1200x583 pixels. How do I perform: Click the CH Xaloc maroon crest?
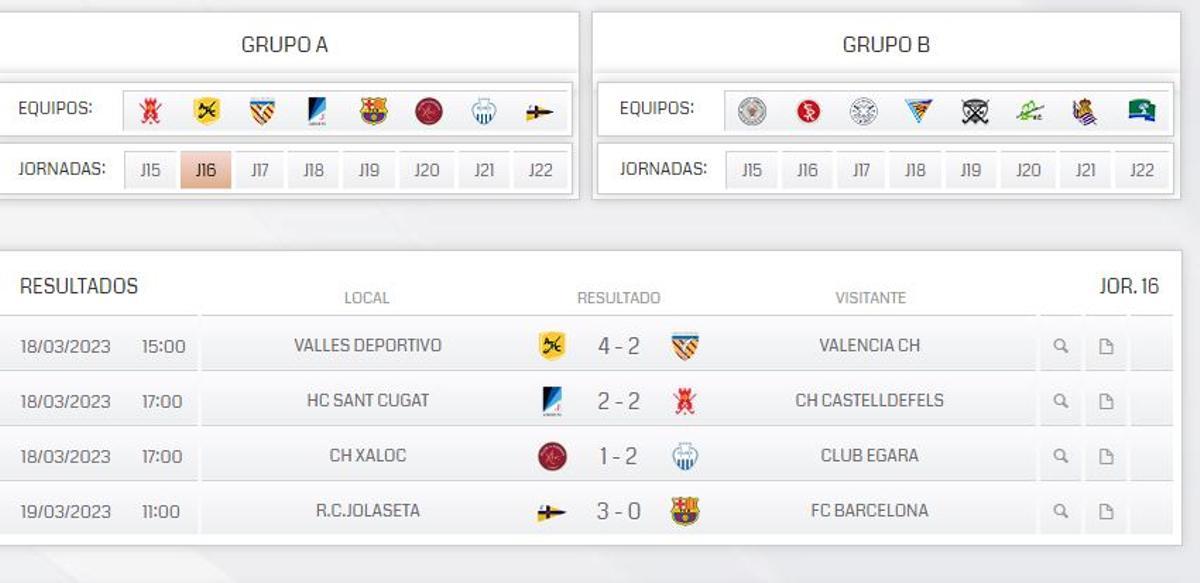point(426,111)
